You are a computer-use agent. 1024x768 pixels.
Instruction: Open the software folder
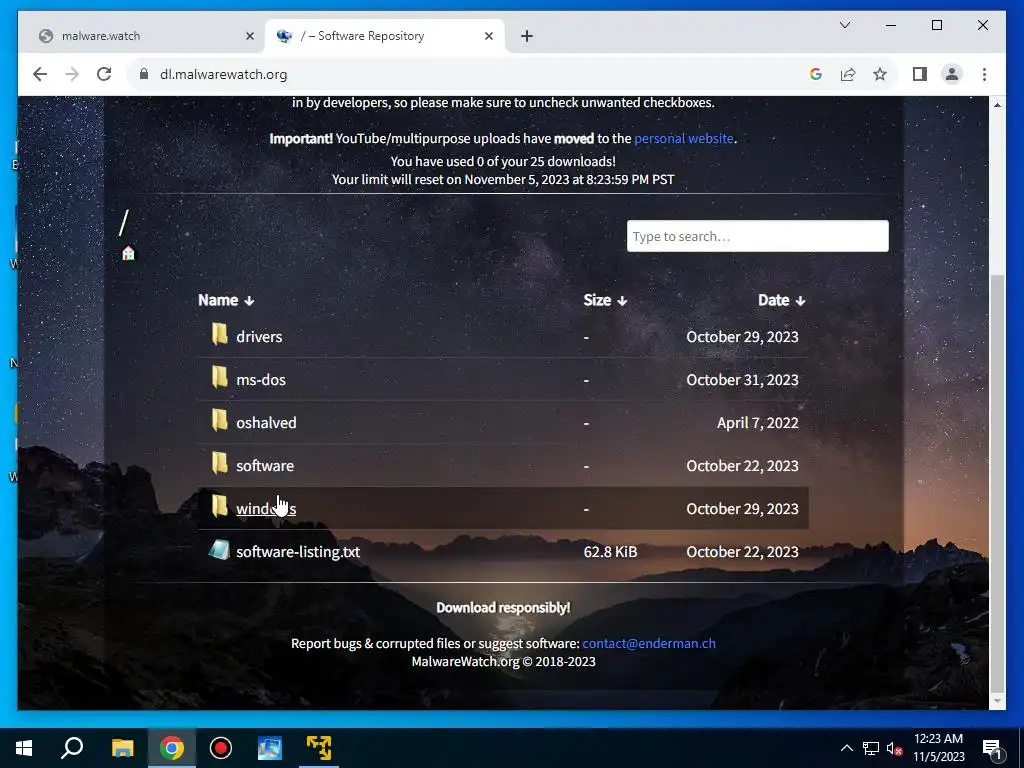265,466
